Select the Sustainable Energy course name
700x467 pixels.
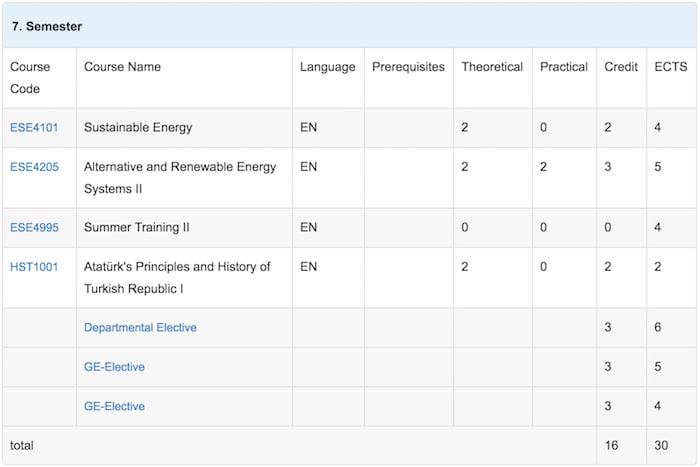[138, 128]
